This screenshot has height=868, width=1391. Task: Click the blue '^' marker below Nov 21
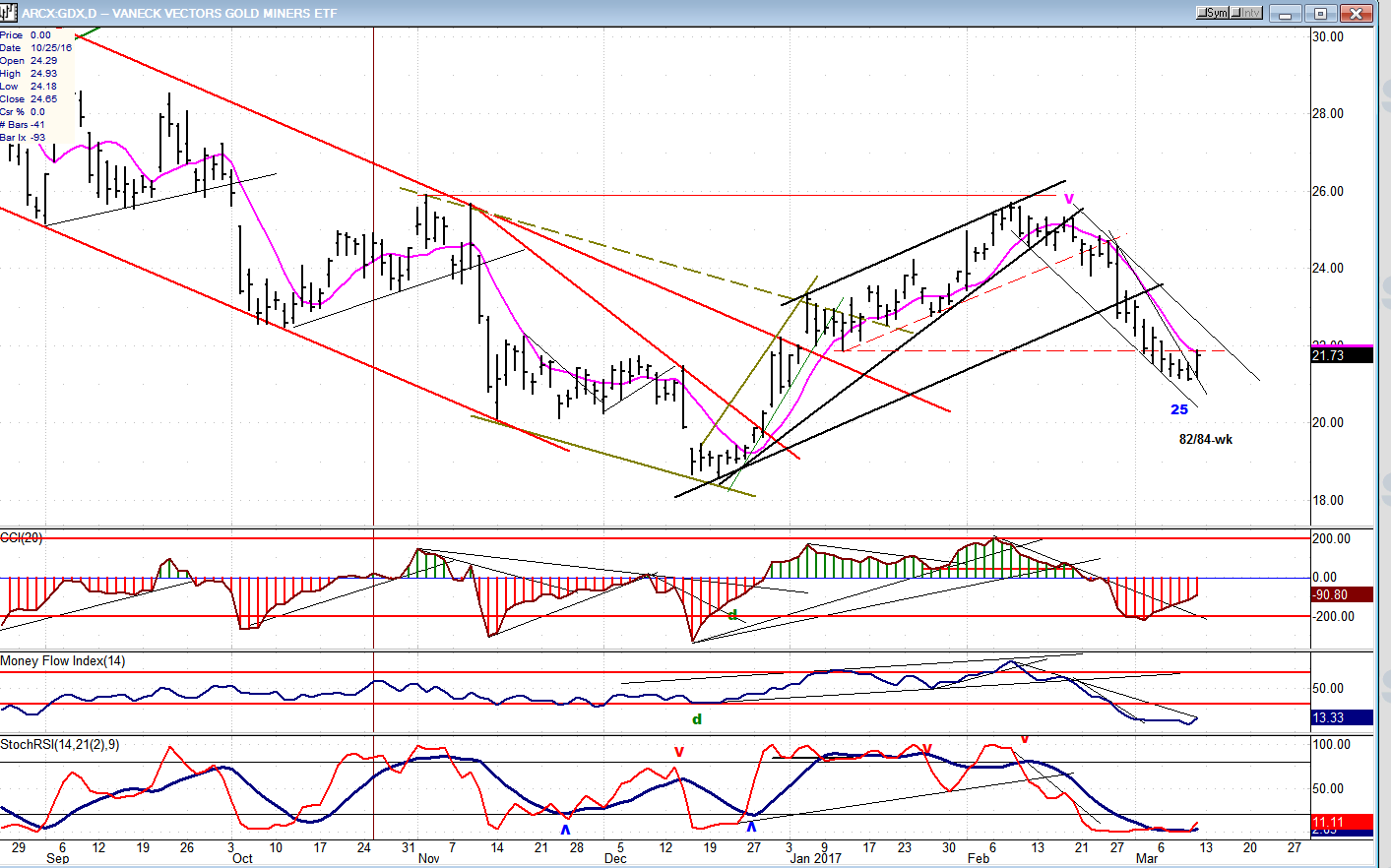pos(565,830)
